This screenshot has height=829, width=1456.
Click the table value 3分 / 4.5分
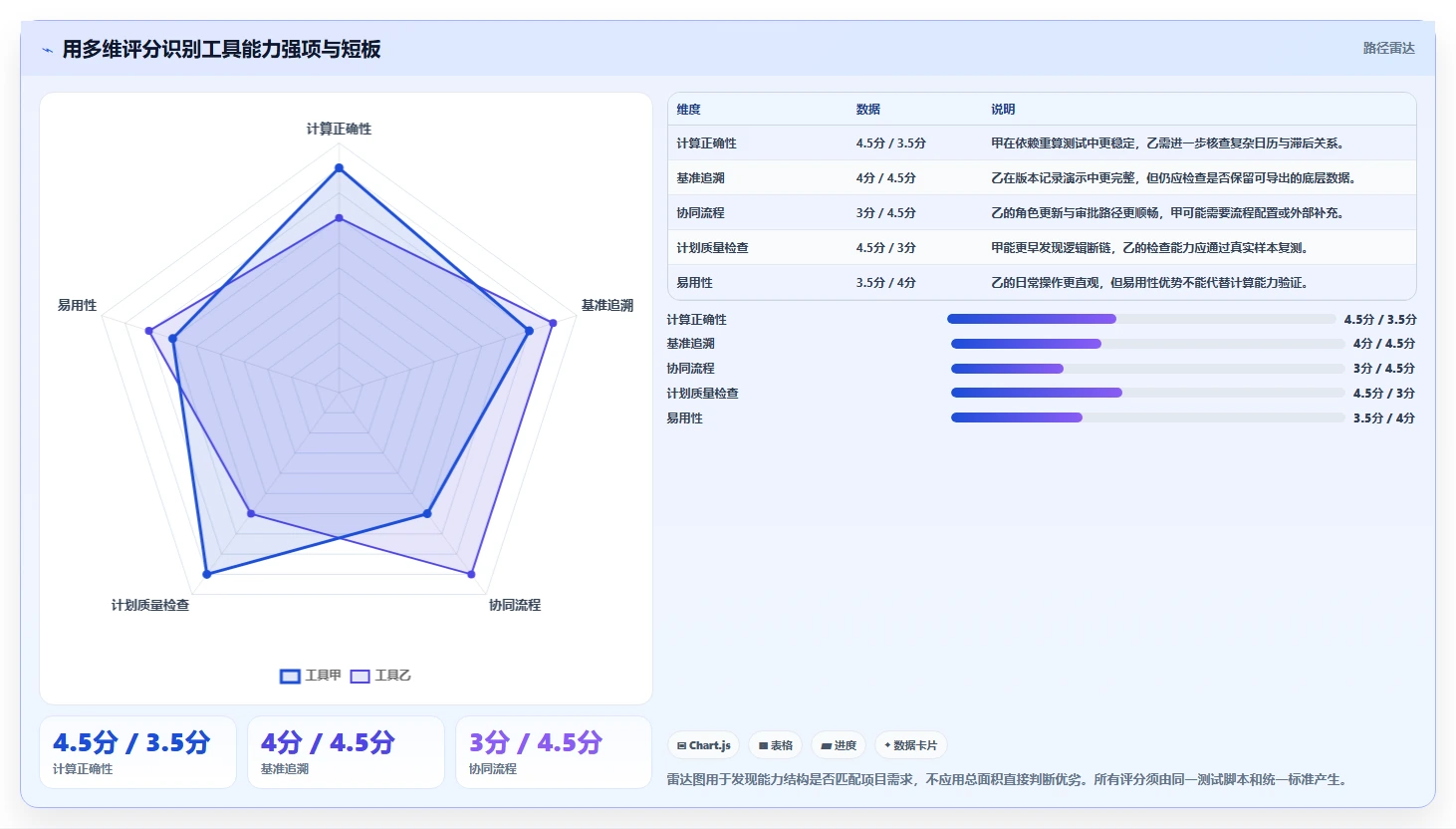tap(885, 213)
